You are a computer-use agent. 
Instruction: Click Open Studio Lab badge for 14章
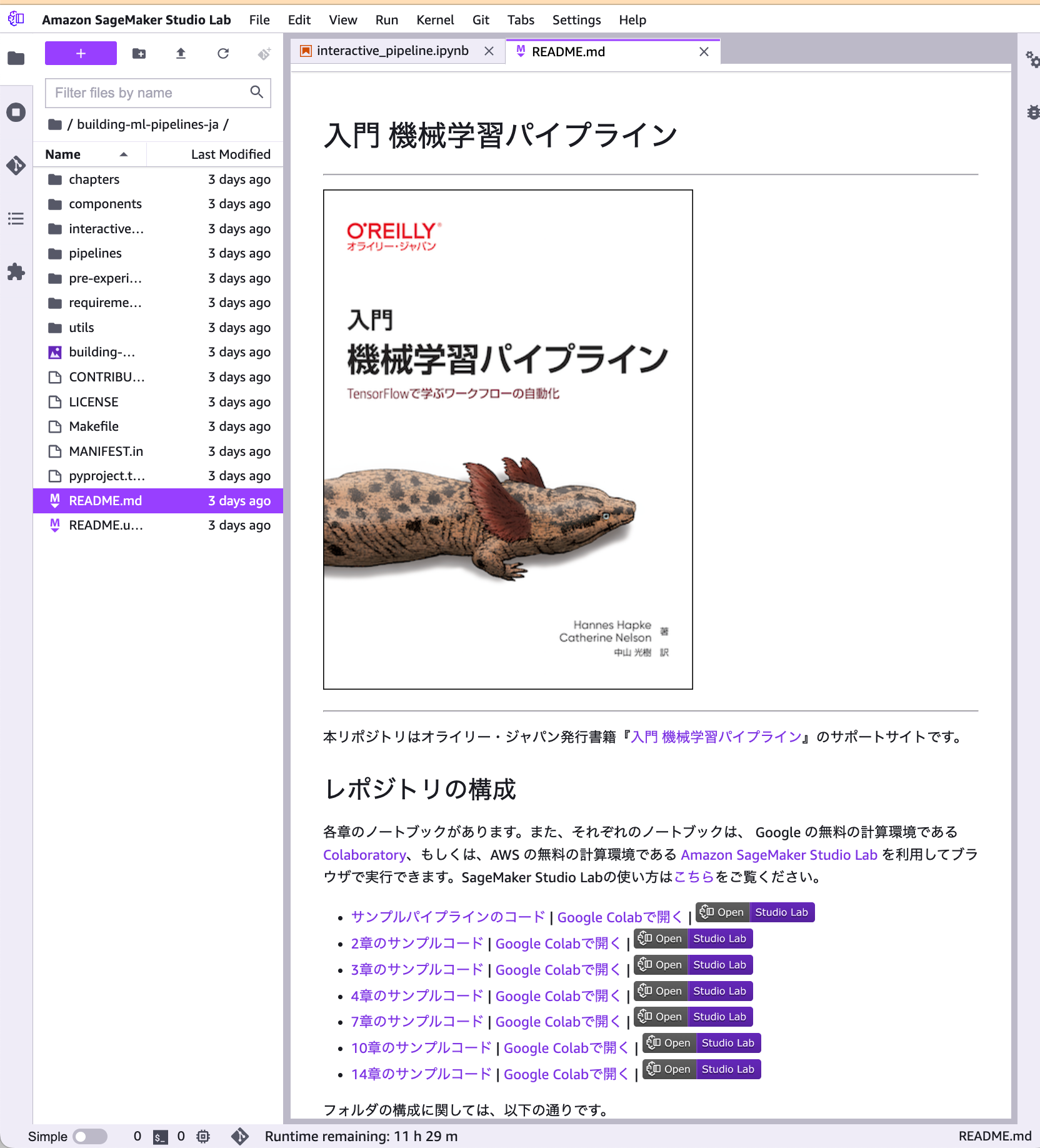click(x=702, y=1069)
